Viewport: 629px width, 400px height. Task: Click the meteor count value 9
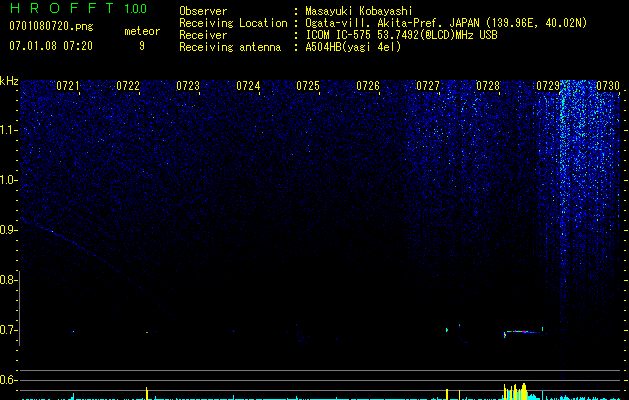[x=142, y=46]
